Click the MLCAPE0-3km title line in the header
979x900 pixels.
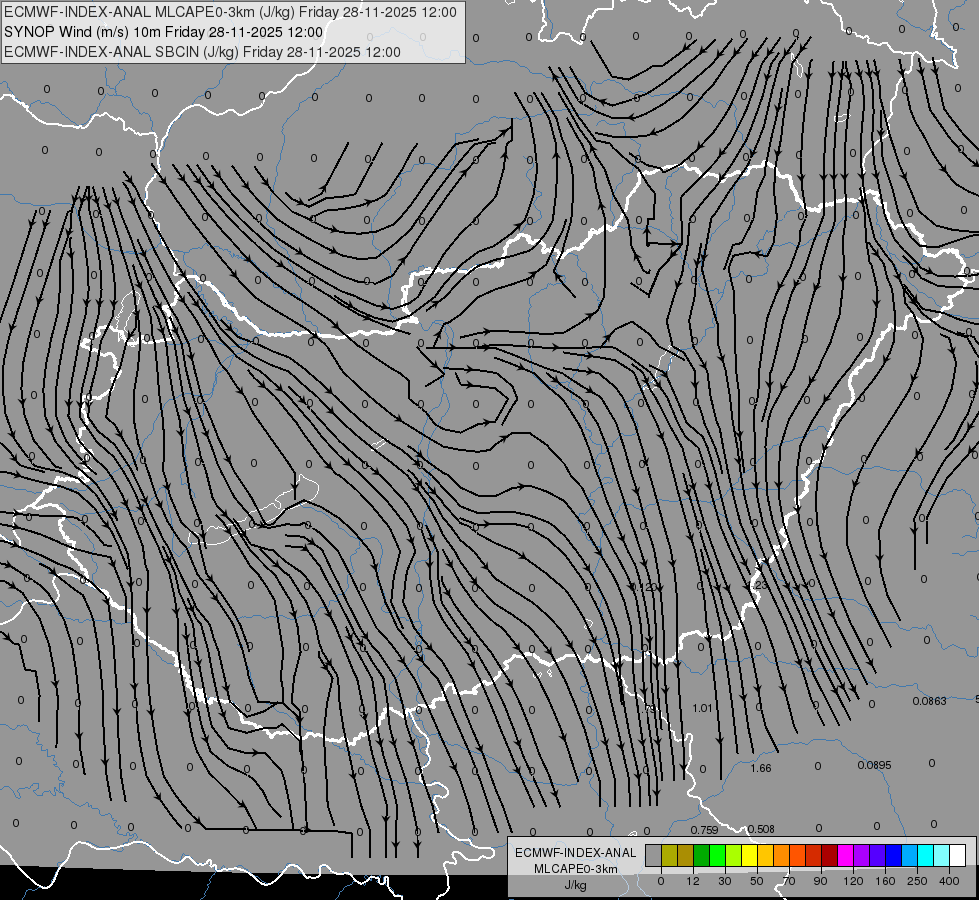(x=230, y=12)
